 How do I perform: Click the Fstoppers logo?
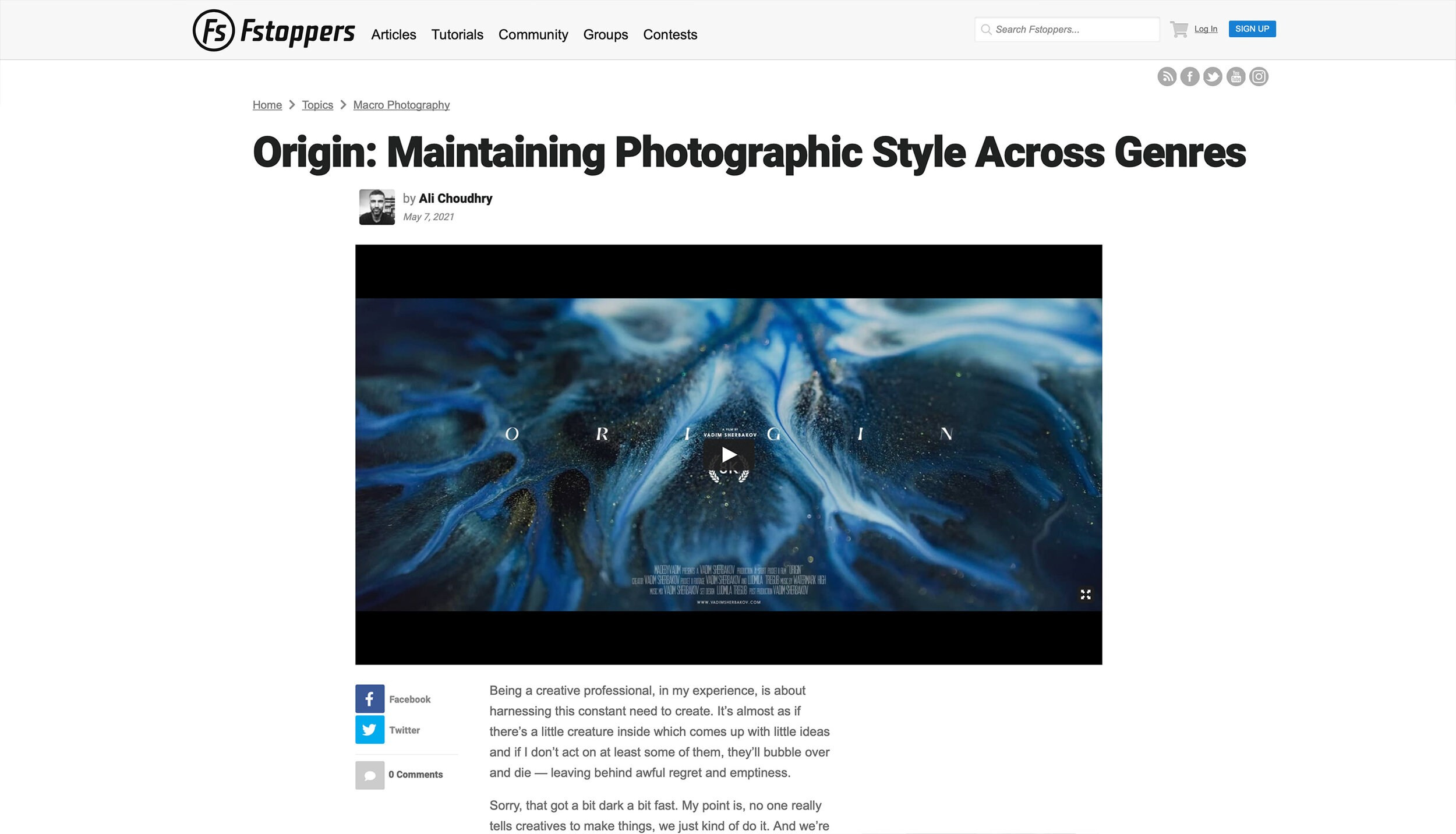coord(274,30)
